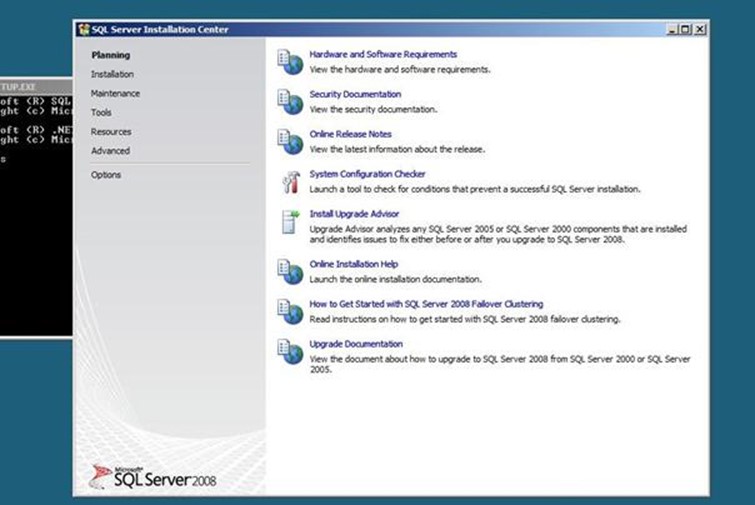Click the Online Installation Help globe icon

pyautogui.click(x=290, y=272)
